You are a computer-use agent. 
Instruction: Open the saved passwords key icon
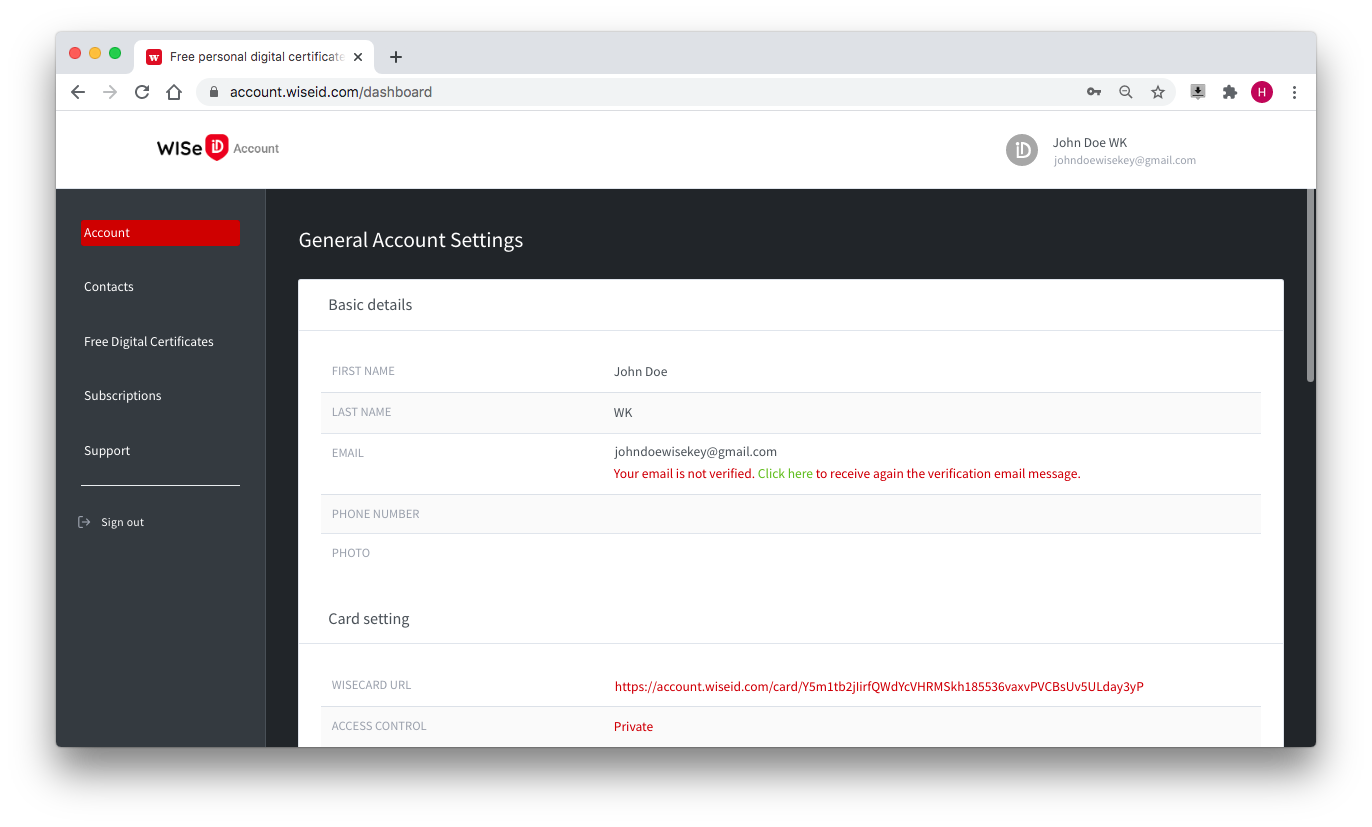click(1094, 92)
